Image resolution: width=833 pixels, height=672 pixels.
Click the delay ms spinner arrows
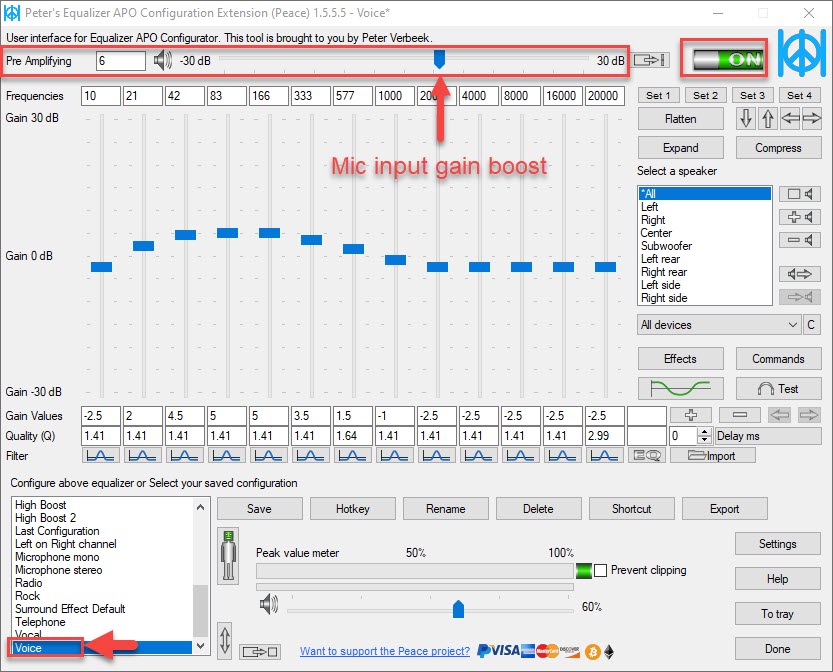(704, 436)
